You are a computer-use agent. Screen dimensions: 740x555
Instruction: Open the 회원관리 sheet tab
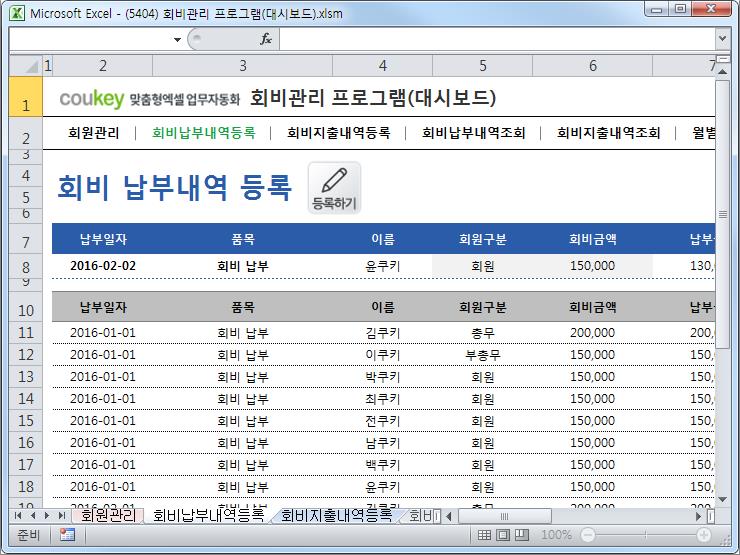(x=108, y=515)
